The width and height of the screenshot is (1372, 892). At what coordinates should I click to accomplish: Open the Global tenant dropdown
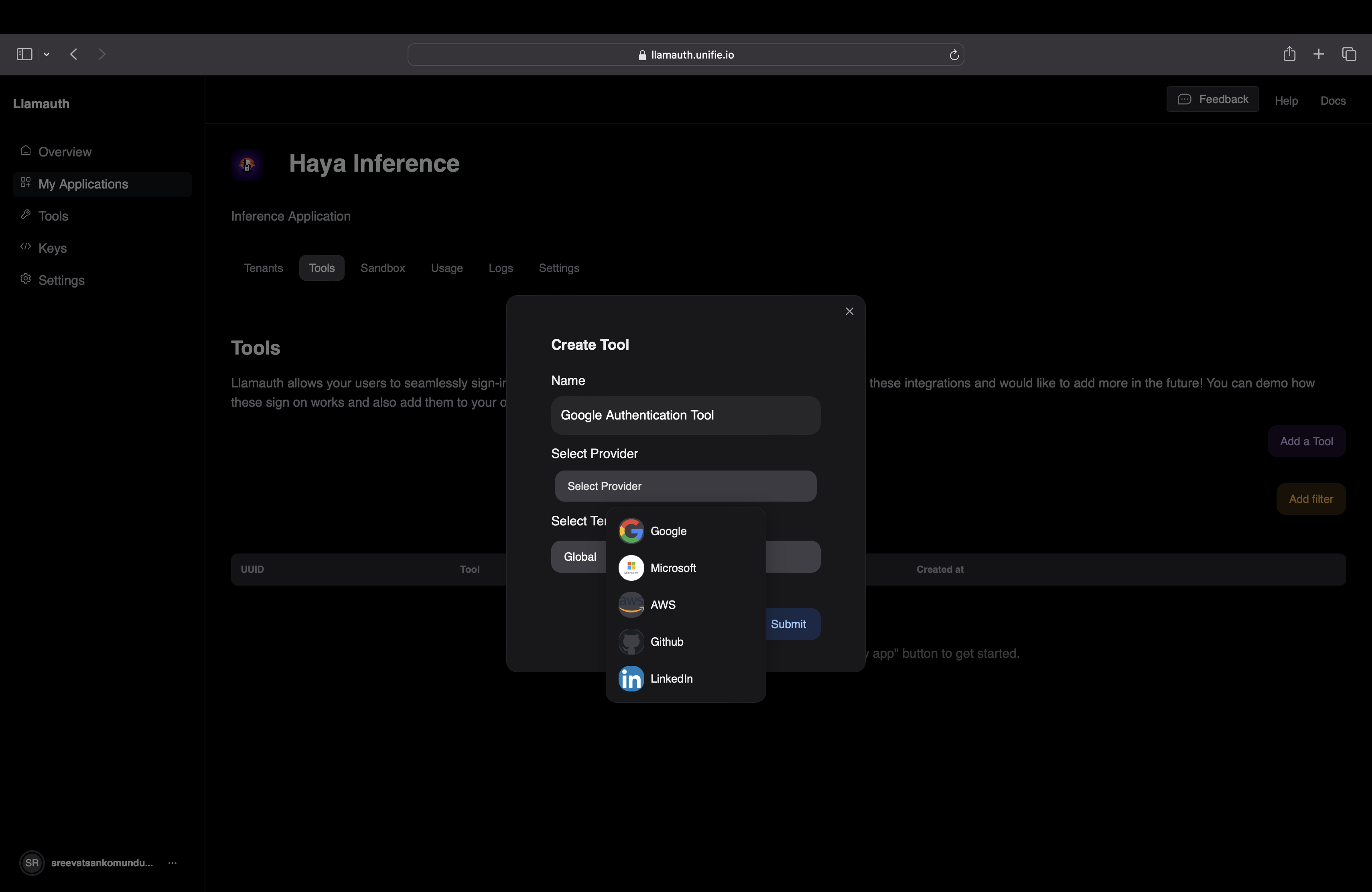tap(686, 557)
